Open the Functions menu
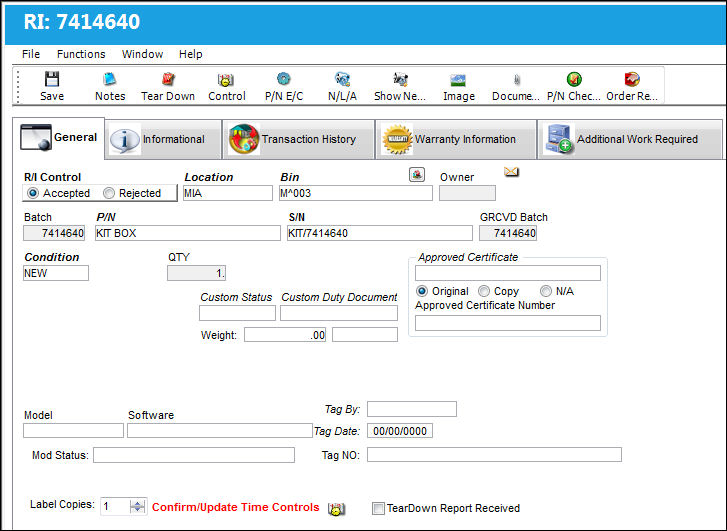This screenshot has height=531, width=727. point(81,54)
